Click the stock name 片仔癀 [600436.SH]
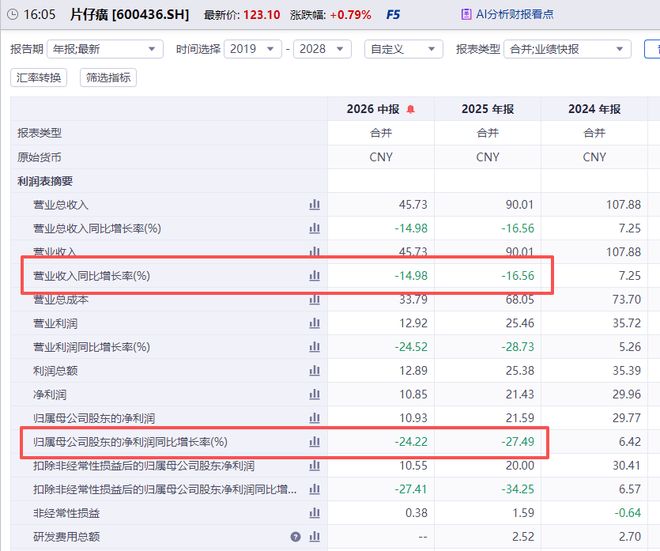The width and height of the screenshot is (660, 551). point(130,15)
